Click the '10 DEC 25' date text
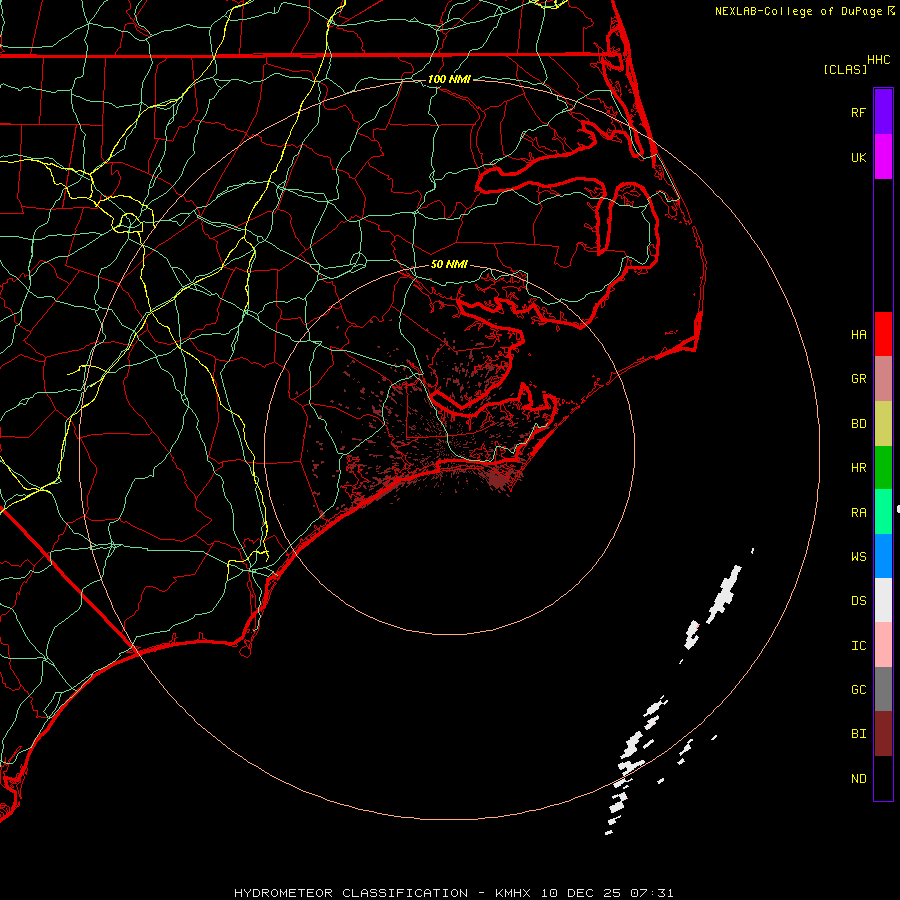 582,893
